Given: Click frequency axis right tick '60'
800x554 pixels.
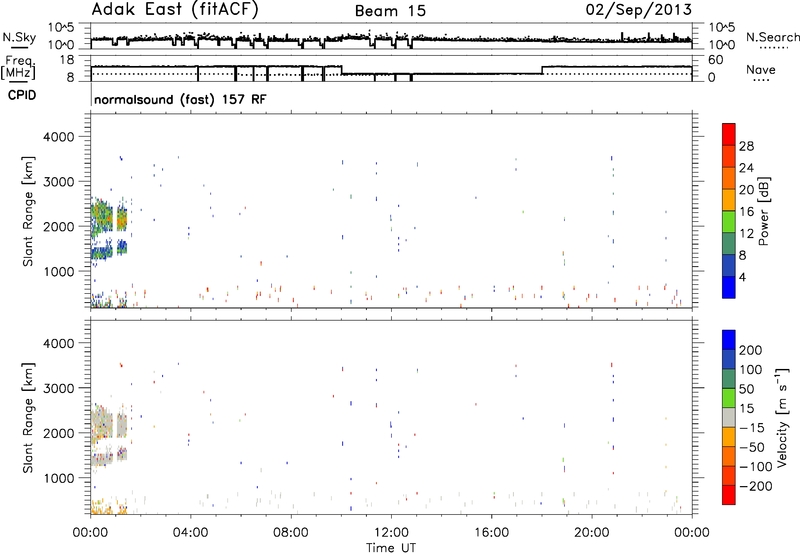Looking at the screenshot, I should coord(716,60).
